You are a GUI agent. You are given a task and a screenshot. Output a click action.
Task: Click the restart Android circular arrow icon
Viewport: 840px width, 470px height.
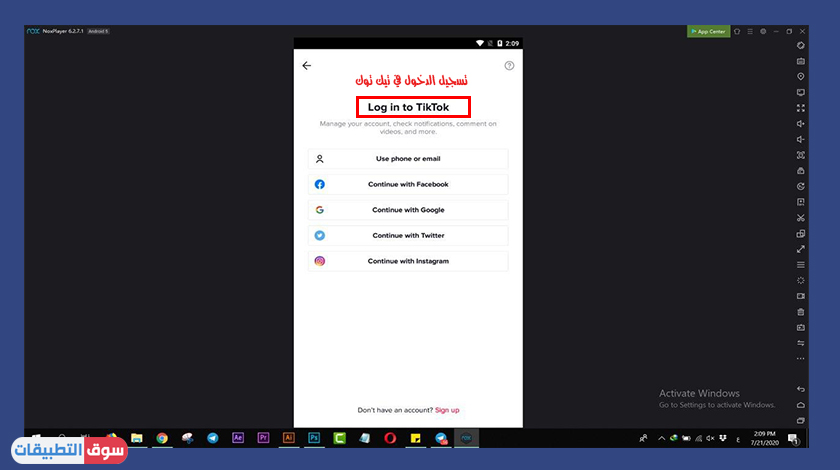pos(800,186)
